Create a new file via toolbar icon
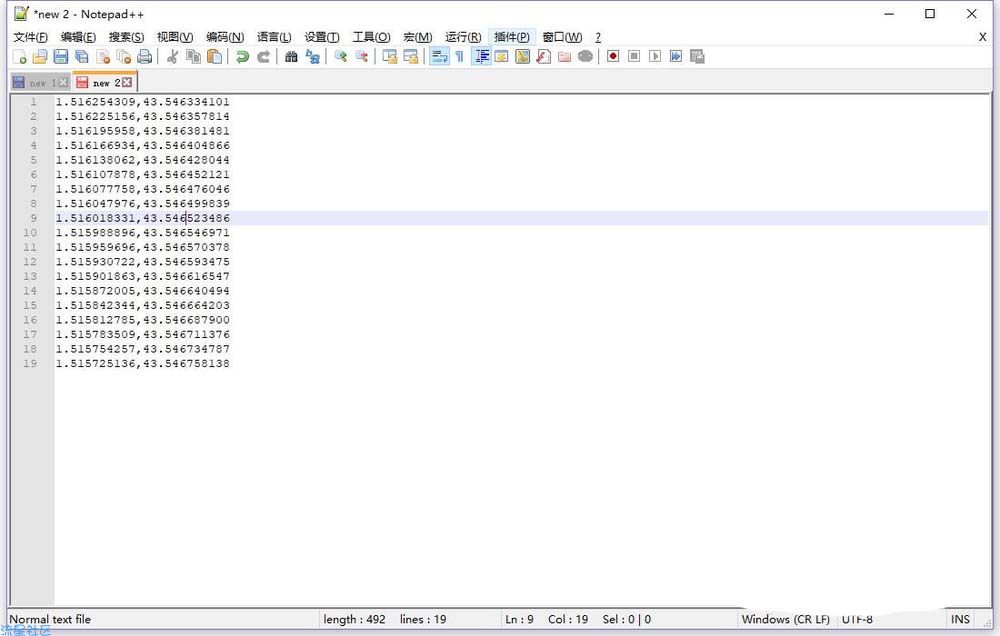Image resolution: width=1000 pixels, height=636 pixels. tap(19, 57)
